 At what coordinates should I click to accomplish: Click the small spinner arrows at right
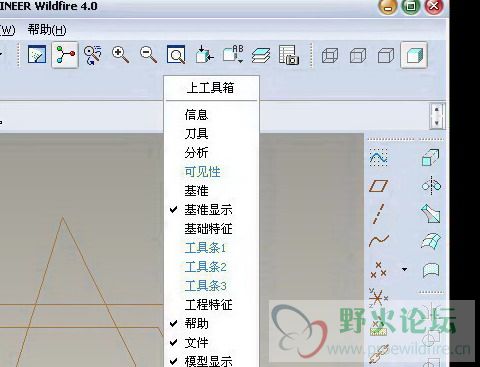coord(437,116)
